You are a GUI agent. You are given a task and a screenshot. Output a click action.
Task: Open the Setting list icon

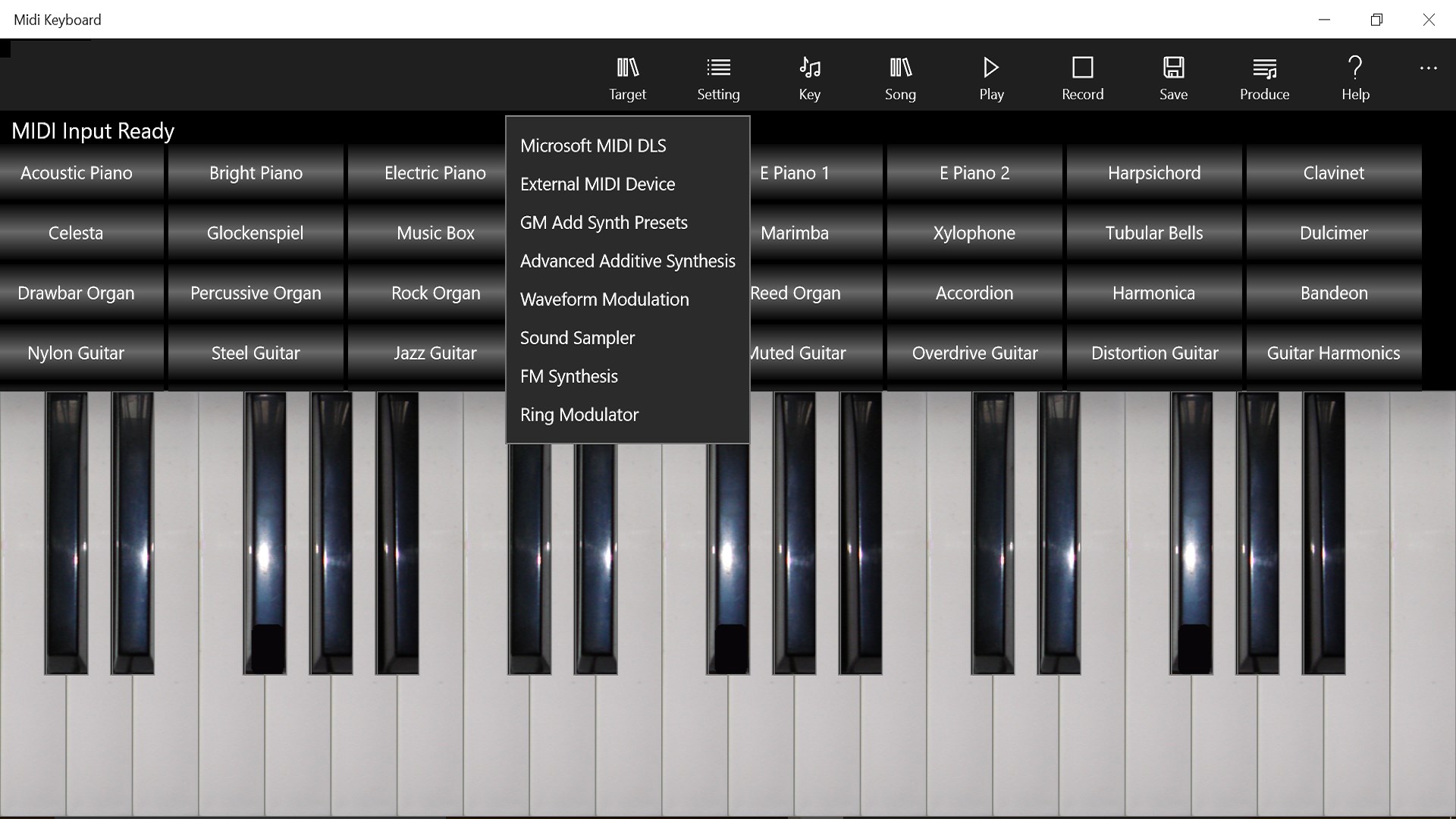[718, 68]
